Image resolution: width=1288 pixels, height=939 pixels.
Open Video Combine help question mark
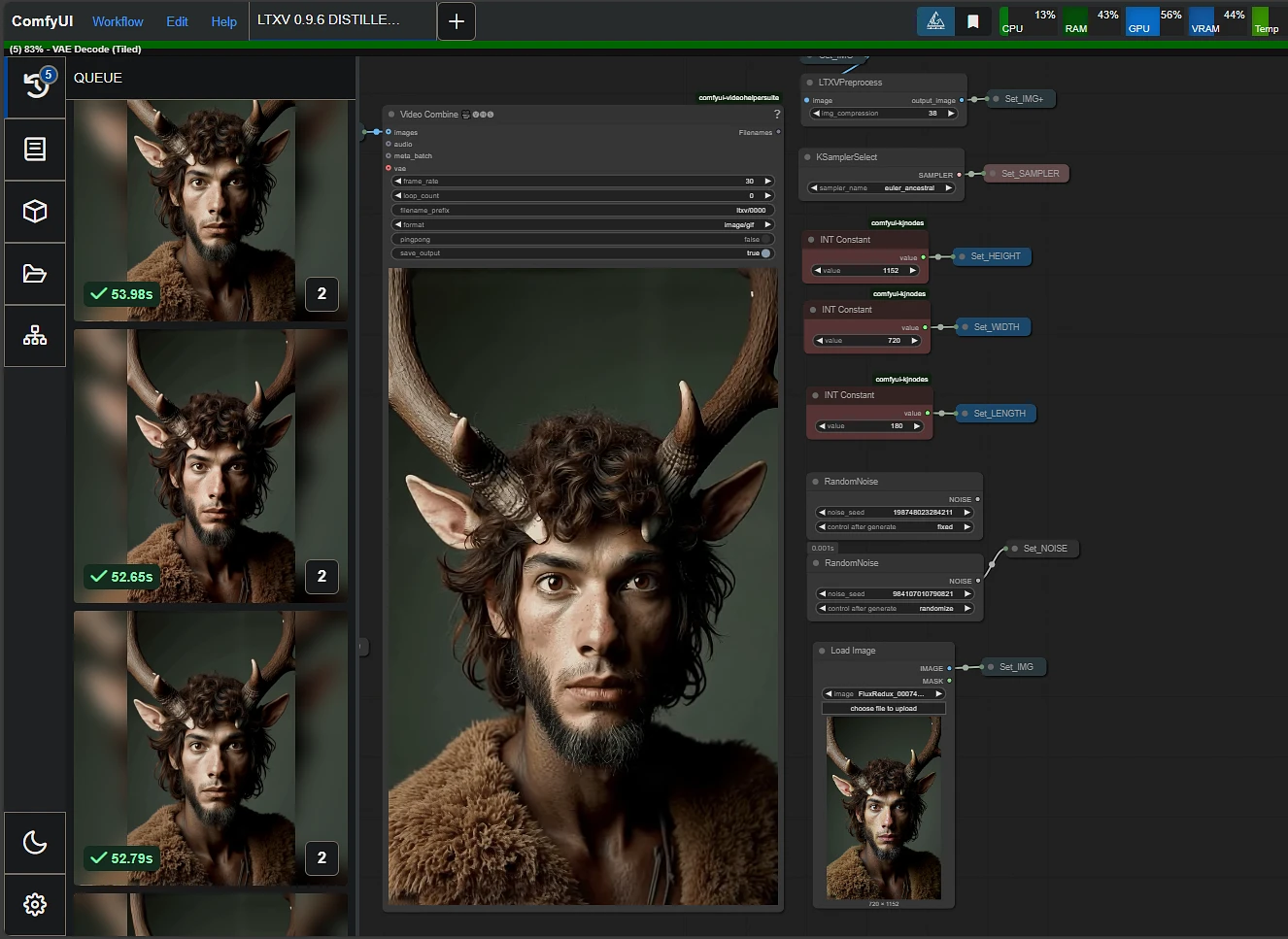click(776, 115)
